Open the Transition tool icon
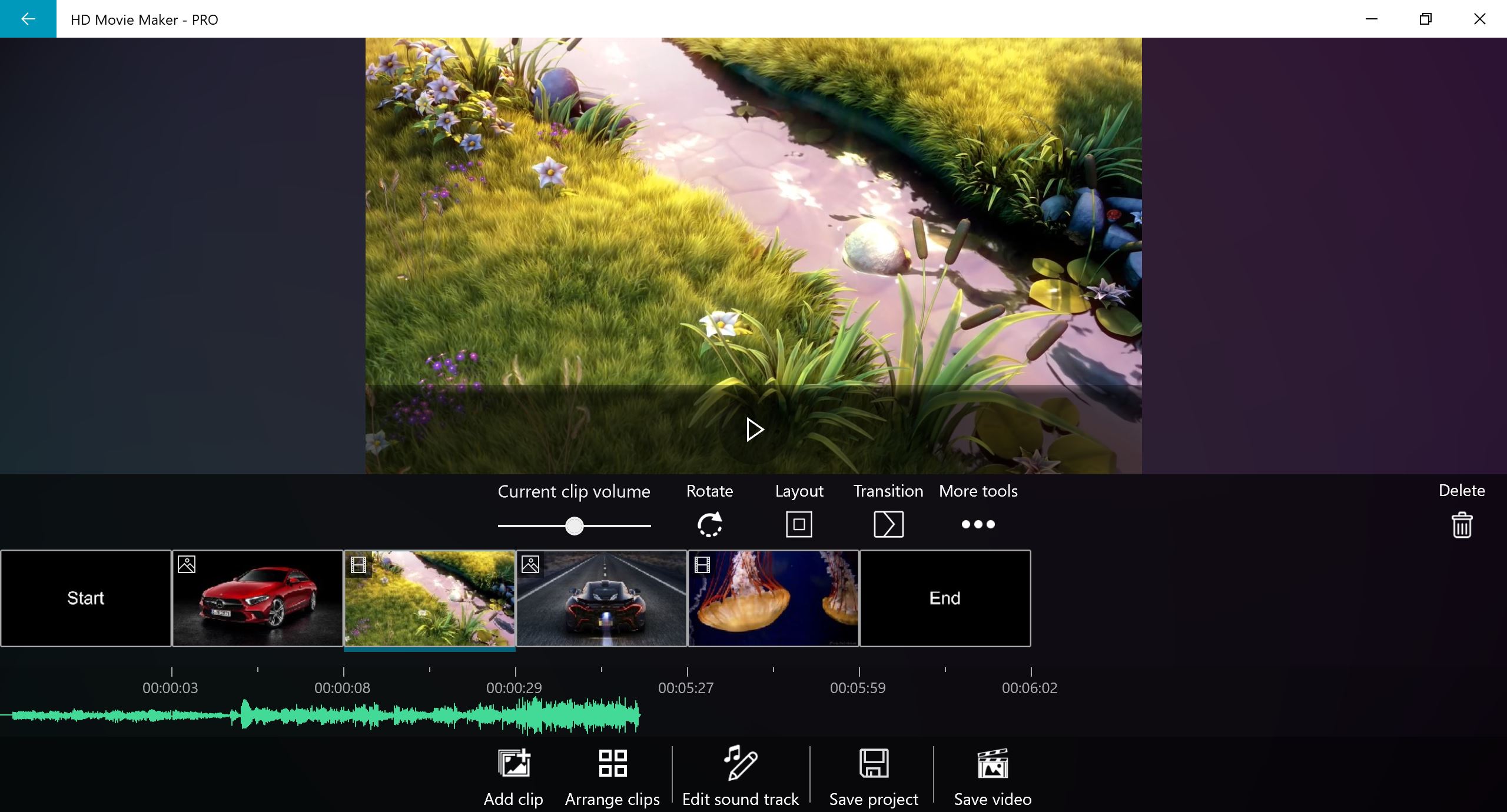1507x812 pixels. tap(888, 524)
